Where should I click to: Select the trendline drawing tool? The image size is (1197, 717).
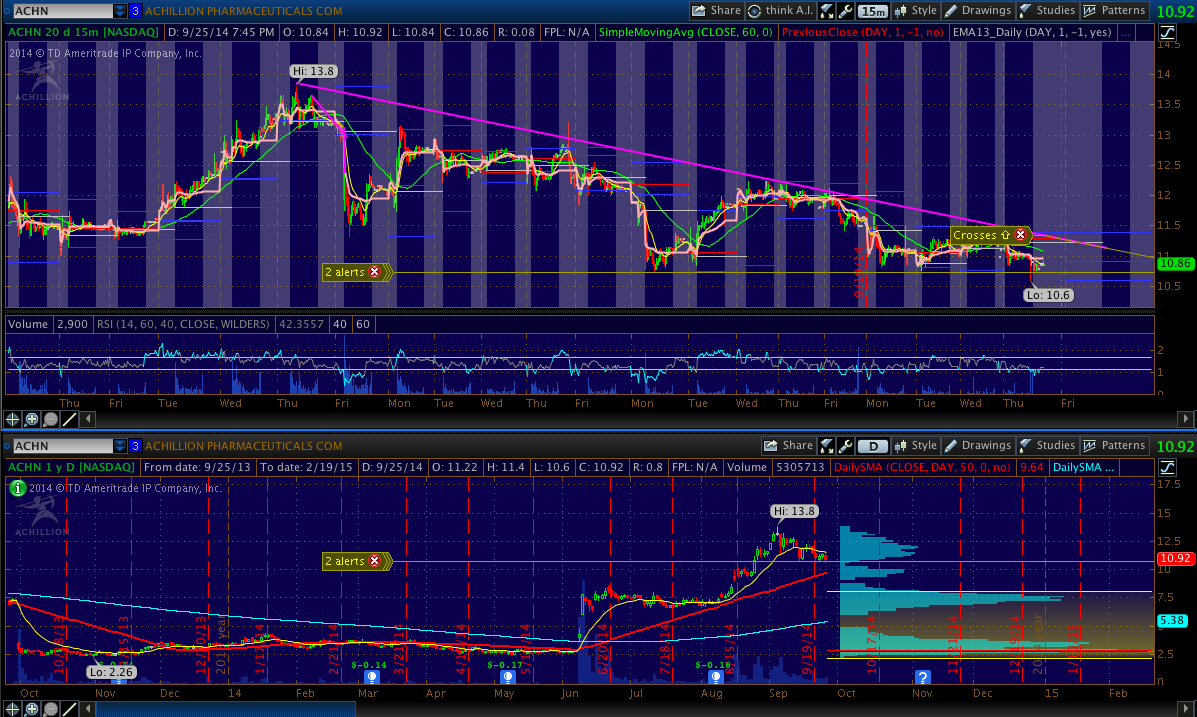[70, 419]
